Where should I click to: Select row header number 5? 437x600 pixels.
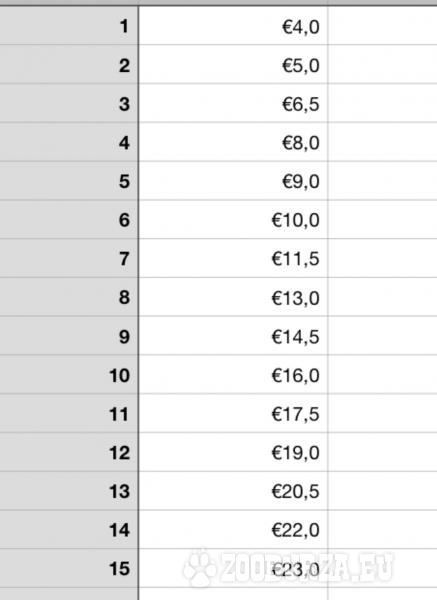coord(69,181)
